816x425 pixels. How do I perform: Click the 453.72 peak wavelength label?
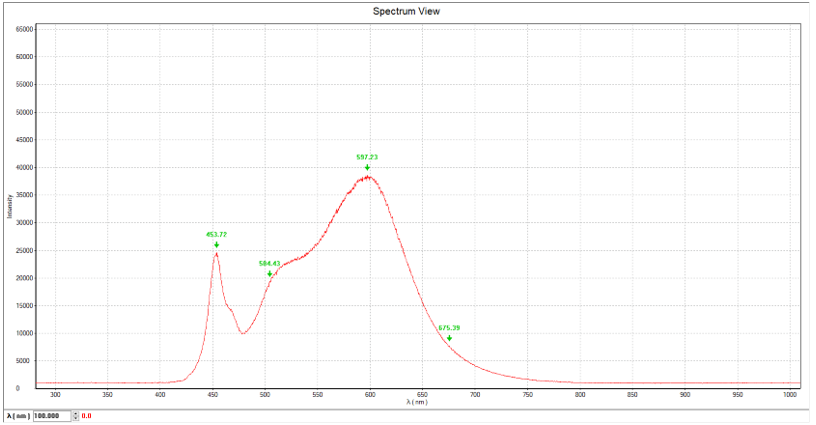pyautogui.click(x=216, y=235)
